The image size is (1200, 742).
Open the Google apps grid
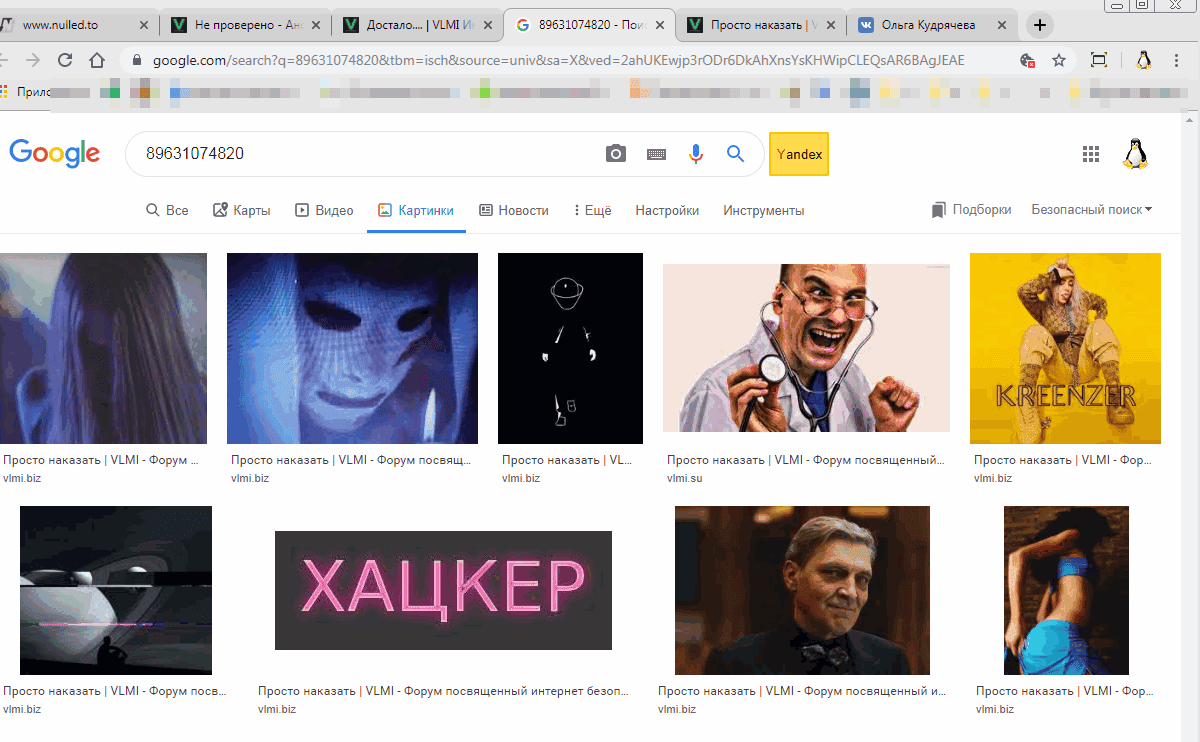[1091, 154]
